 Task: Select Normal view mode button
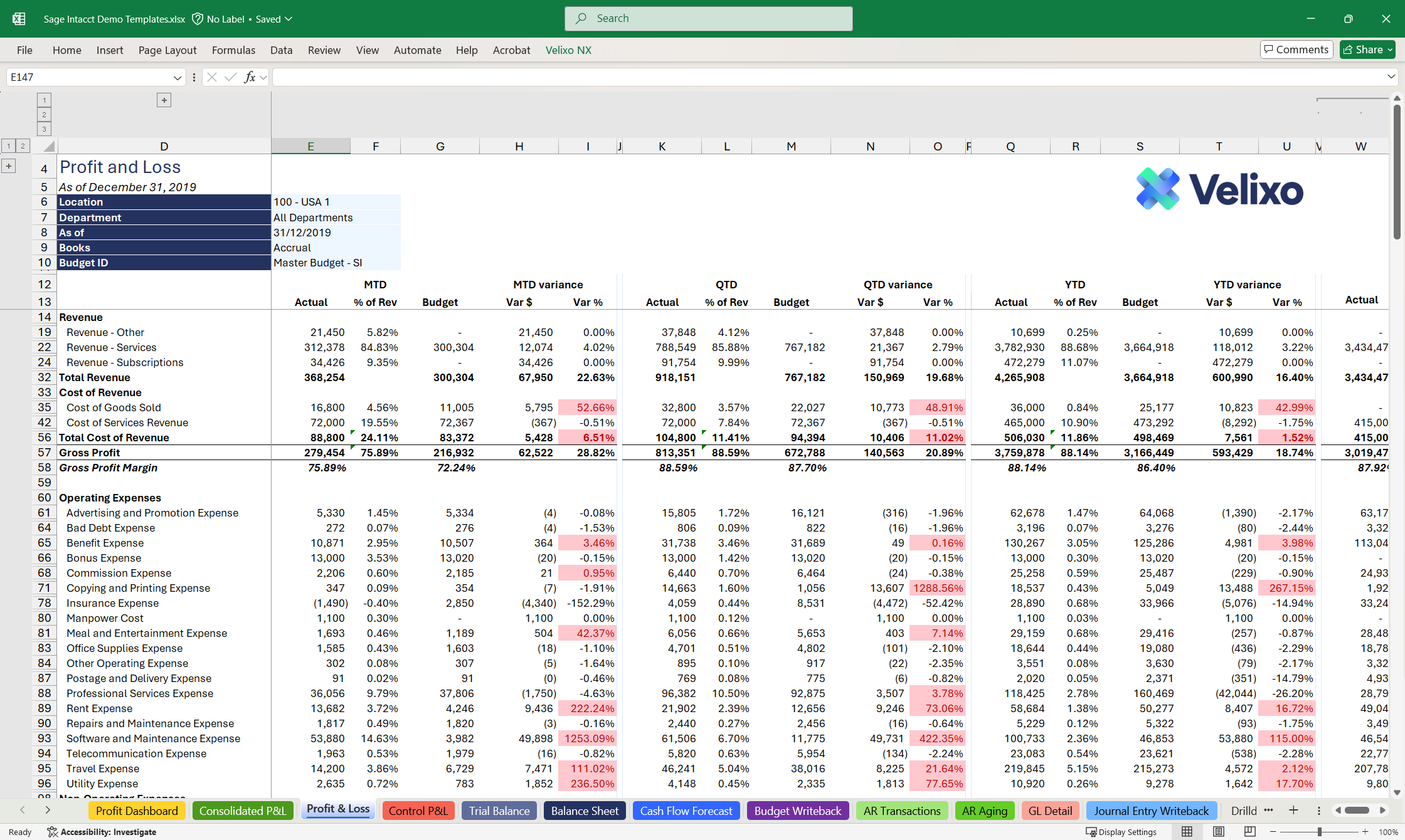point(1187,832)
